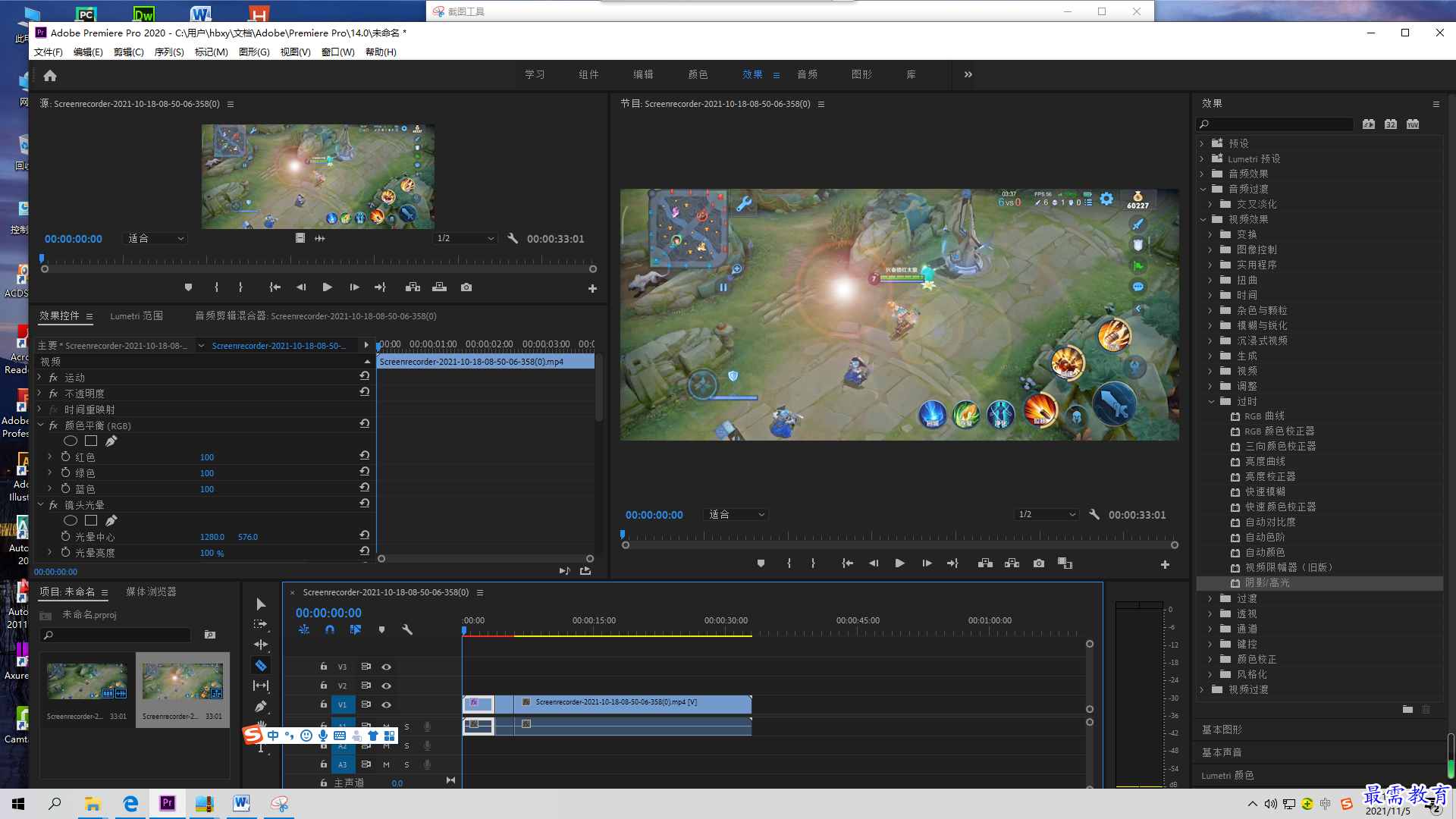Select the Razor tool
Screen dimensions: 1456x819
click(261, 665)
